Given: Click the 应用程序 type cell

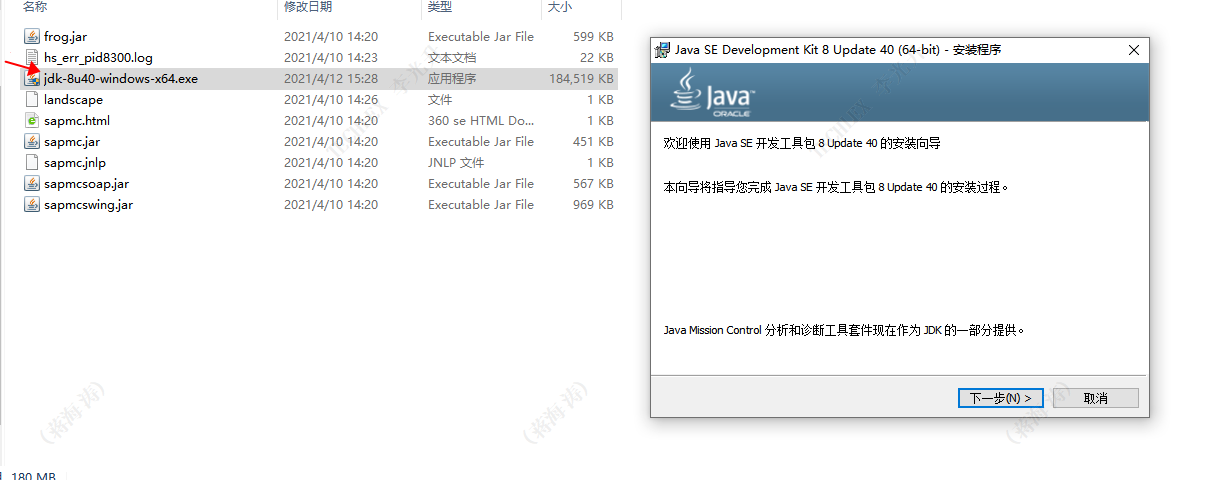Looking at the screenshot, I should tap(452, 79).
